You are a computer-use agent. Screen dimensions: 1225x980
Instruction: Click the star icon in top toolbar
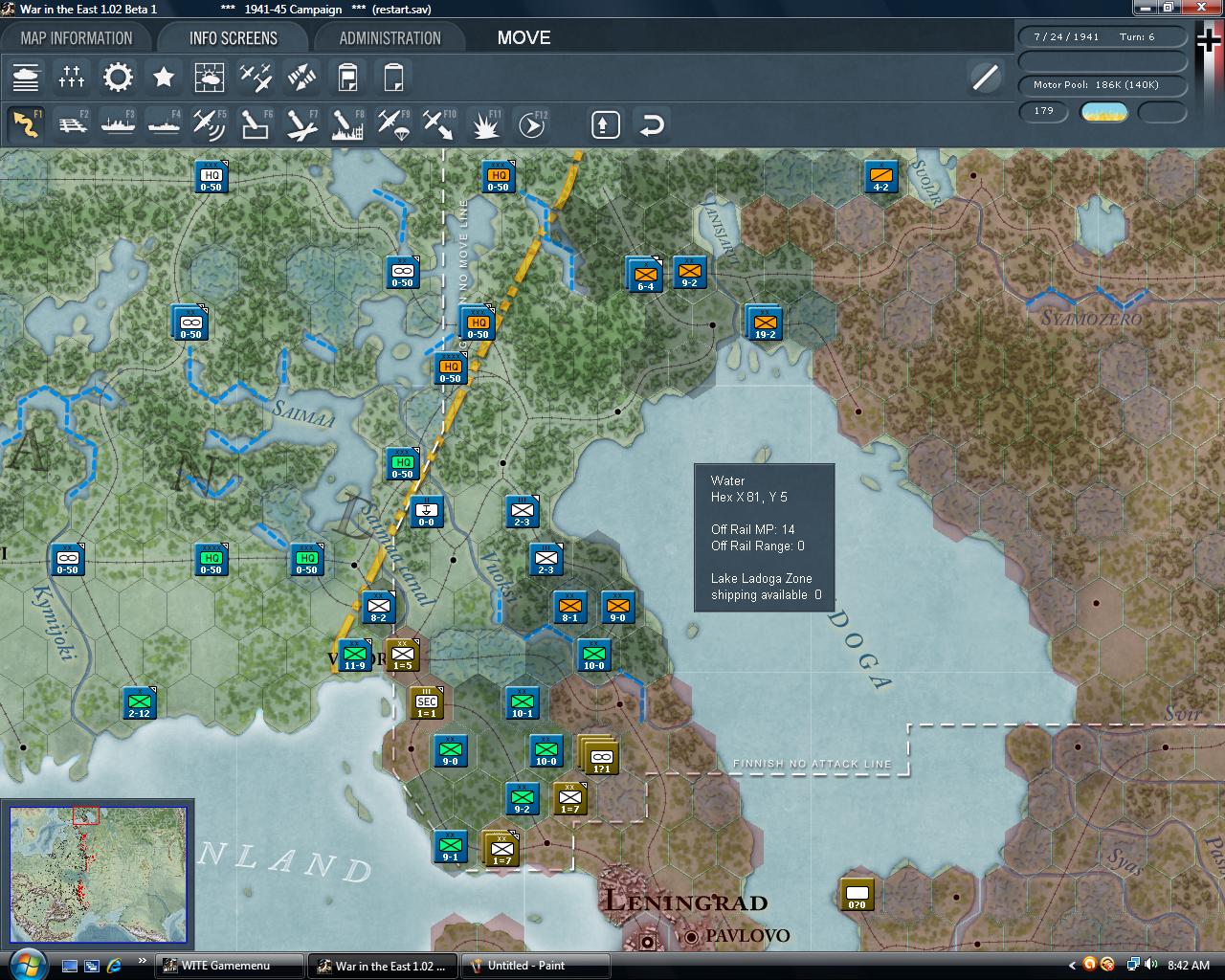[x=164, y=78]
